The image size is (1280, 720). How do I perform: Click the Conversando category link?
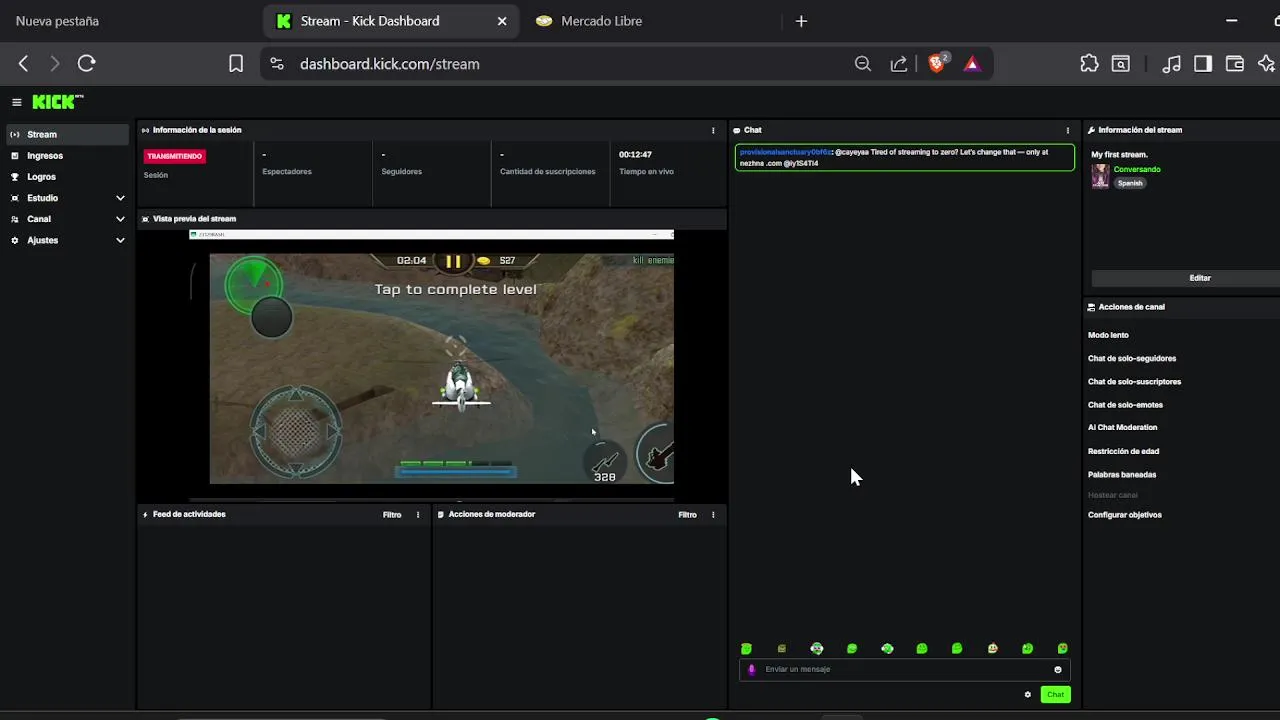(x=1137, y=170)
